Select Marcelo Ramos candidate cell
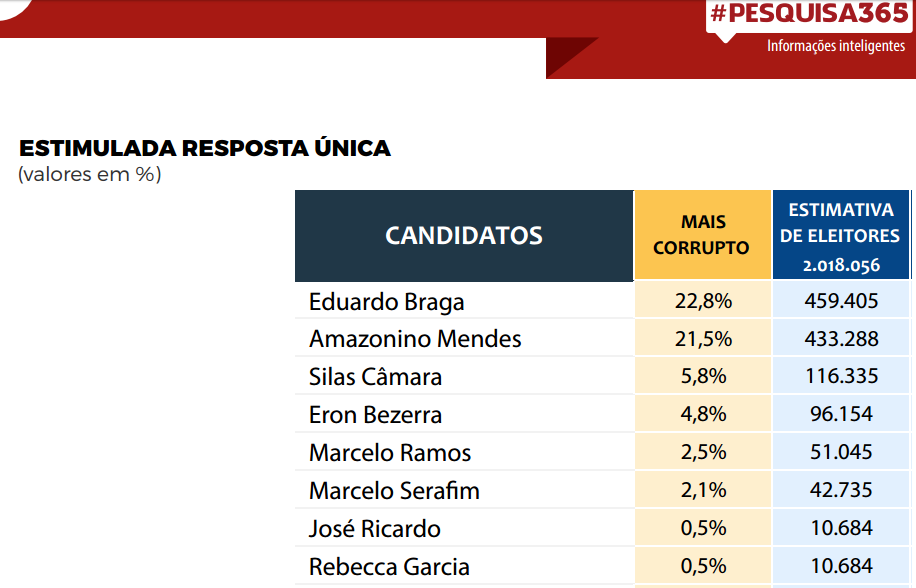This screenshot has height=588, width=916. 390,453
